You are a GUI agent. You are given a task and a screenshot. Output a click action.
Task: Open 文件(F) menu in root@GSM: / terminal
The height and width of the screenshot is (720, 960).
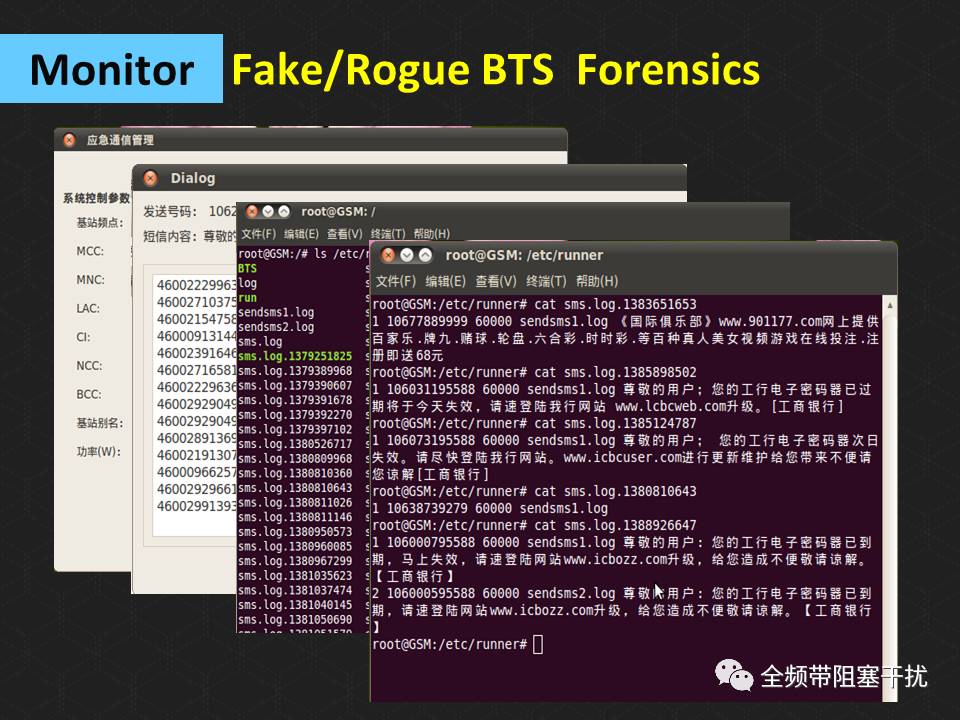[258, 234]
